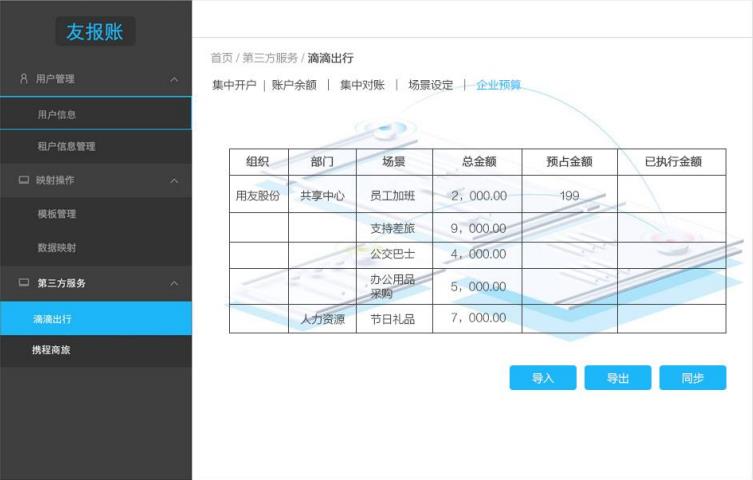This screenshot has width=753, height=480.
Task: Click the 场景 column header
Action: (x=394, y=162)
